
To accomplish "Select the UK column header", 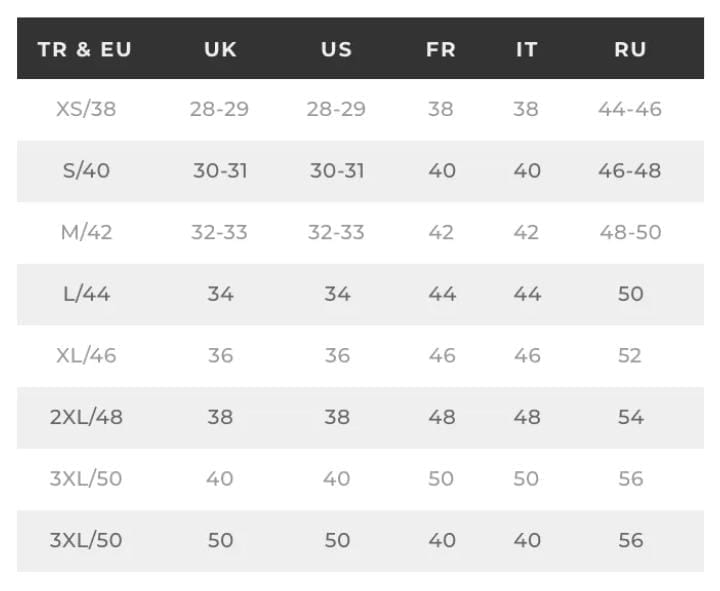I will tap(220, 49).
